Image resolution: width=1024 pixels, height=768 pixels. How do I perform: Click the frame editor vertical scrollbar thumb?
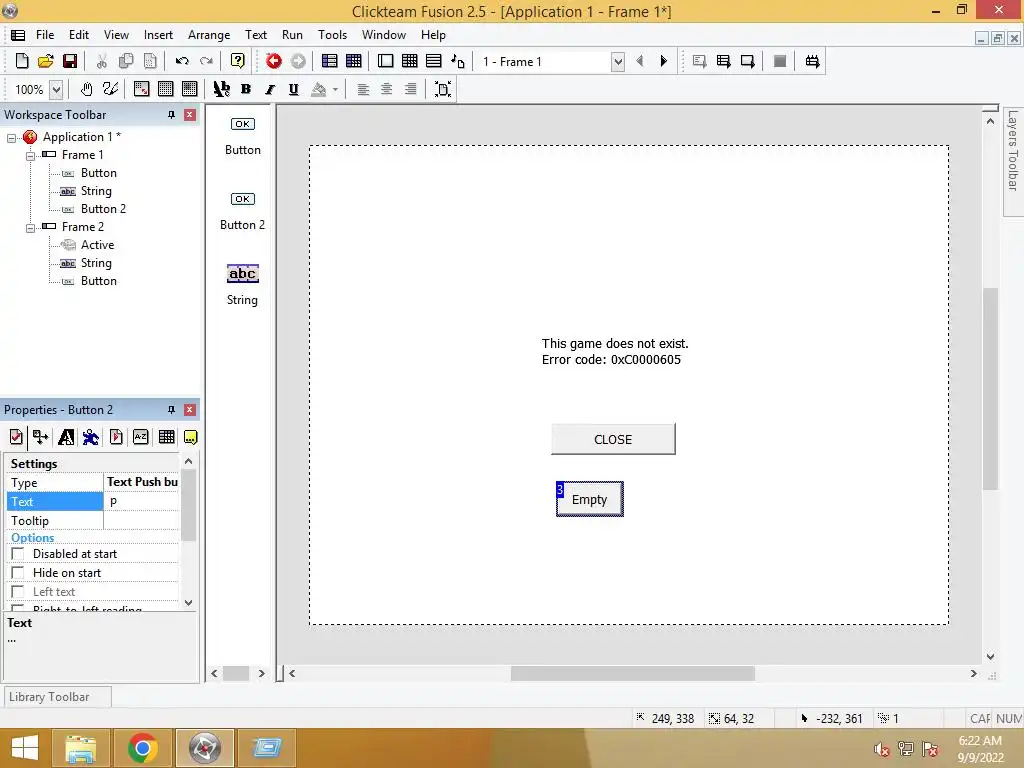pos(990,389)
